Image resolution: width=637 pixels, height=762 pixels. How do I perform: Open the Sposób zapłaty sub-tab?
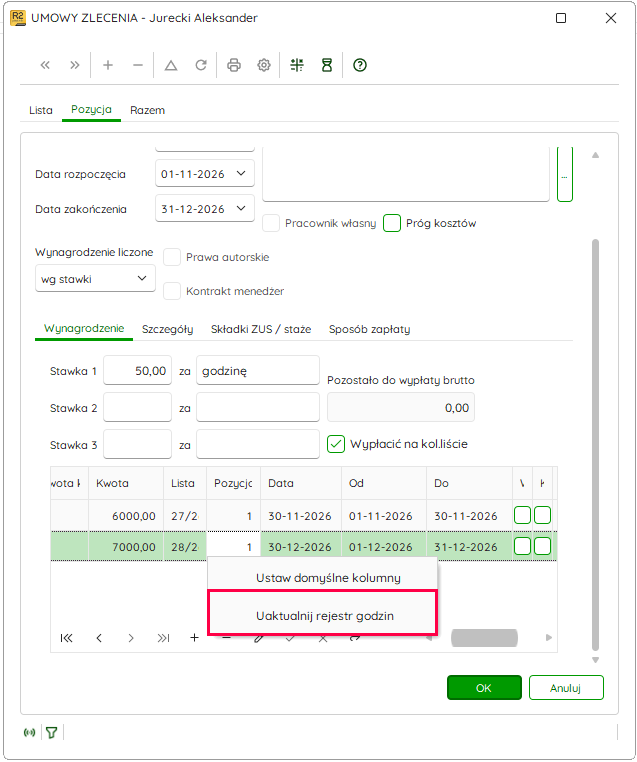click(x=369, y=329)
